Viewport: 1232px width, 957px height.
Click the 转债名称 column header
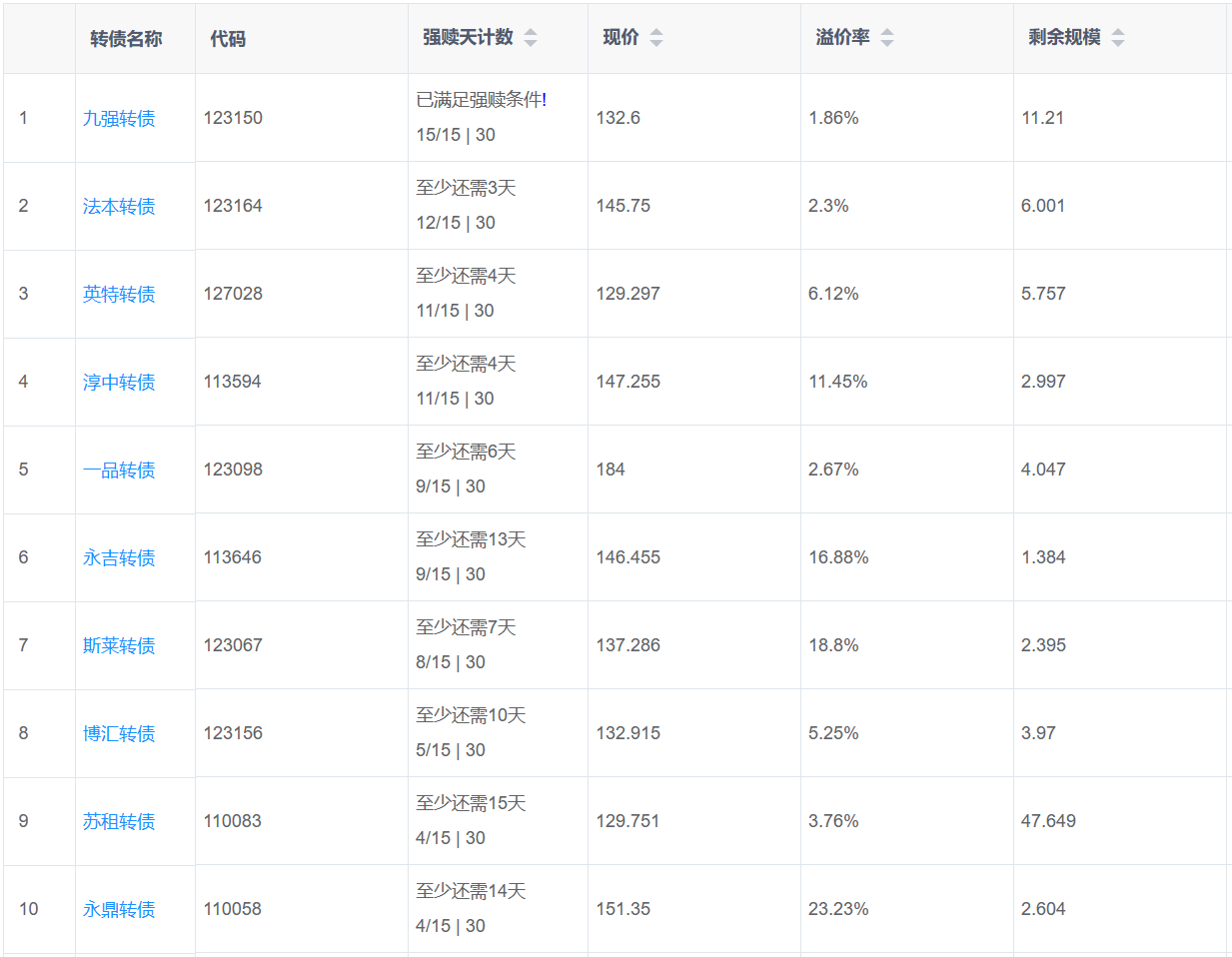pos(126,39)
